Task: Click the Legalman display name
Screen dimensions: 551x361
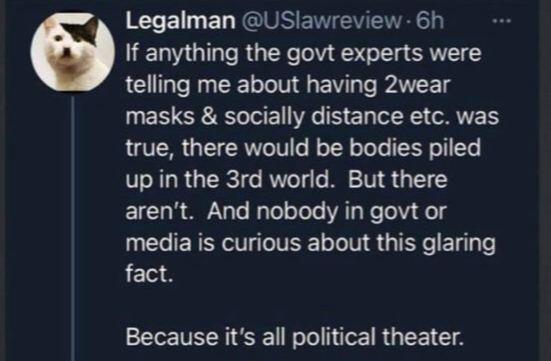Action: coord(181,21)
